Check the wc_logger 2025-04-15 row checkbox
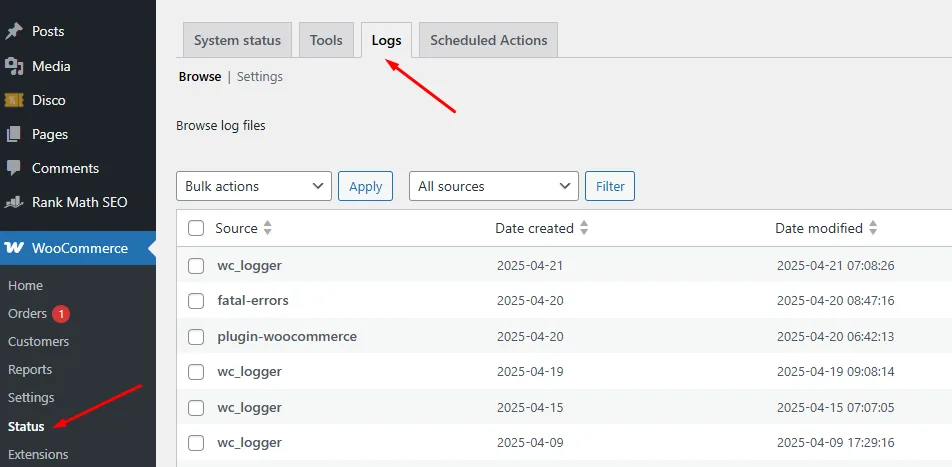 coord(196,408)
